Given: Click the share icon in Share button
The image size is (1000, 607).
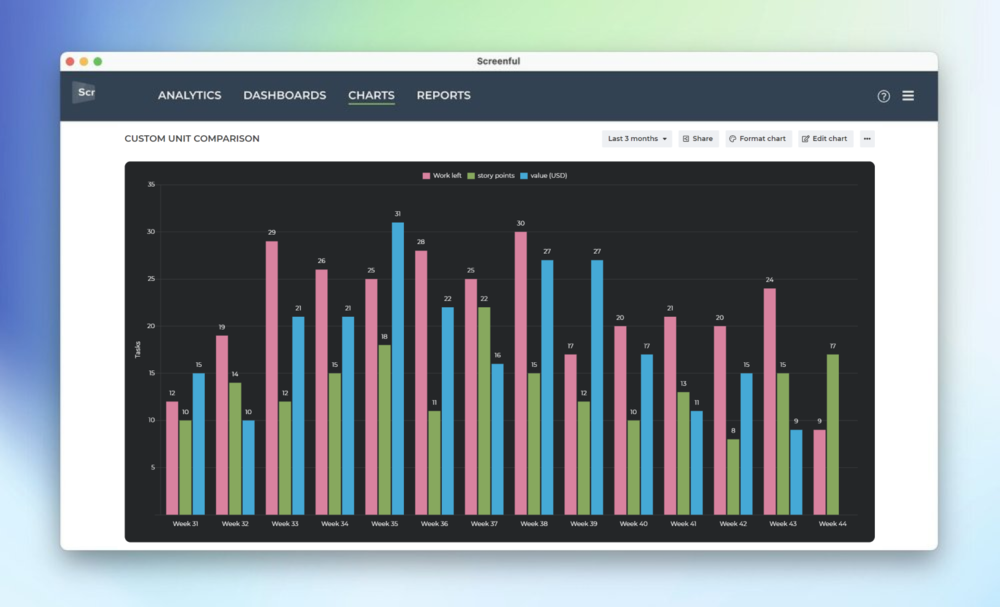Looking at the screenshot, I should pos(686,138).
